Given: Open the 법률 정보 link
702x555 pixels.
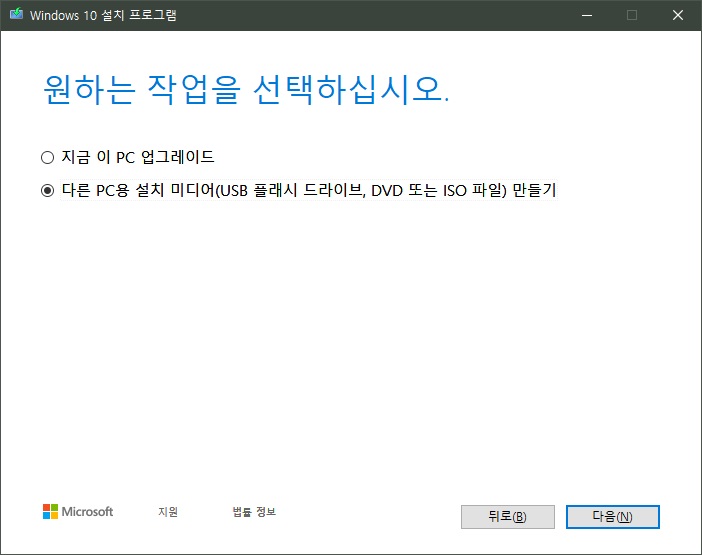Looking at the screenshot, I should coord(254,512).
